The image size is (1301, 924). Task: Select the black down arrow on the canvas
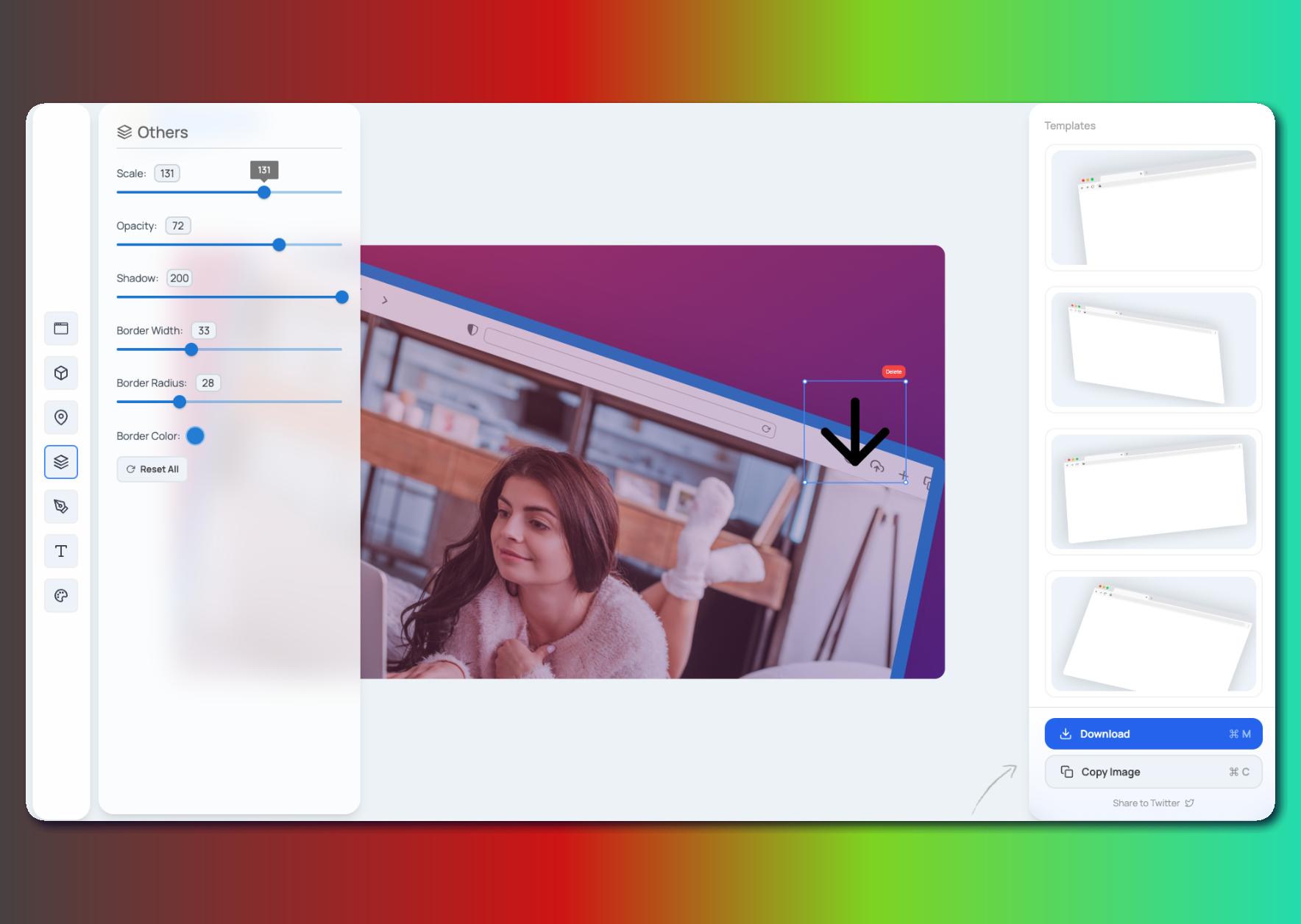[855, 432]
